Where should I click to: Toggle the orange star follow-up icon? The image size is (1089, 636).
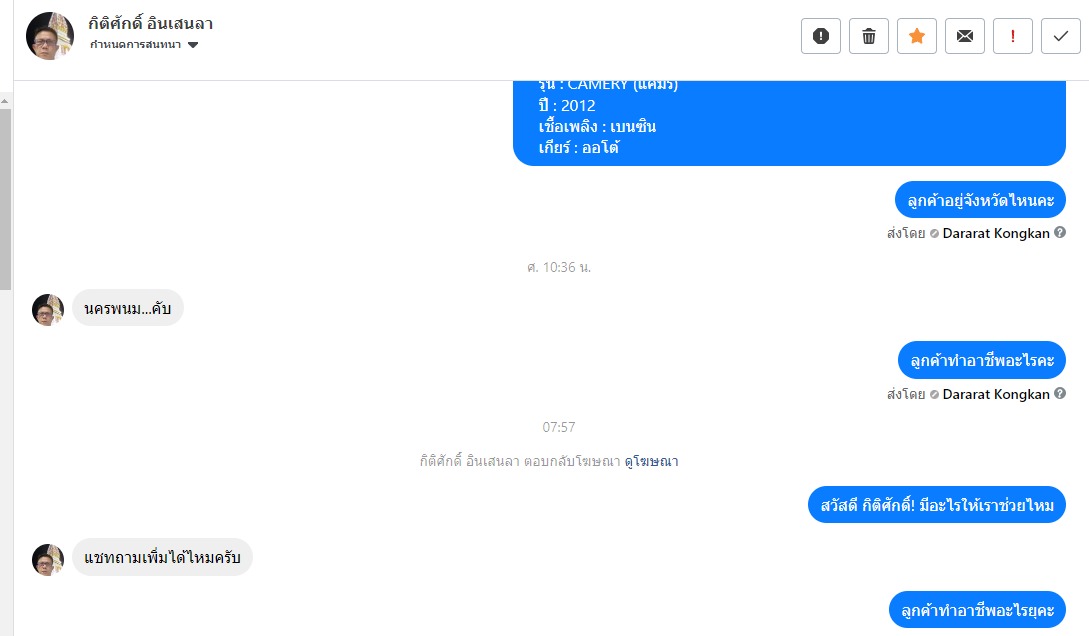point(917,36)
